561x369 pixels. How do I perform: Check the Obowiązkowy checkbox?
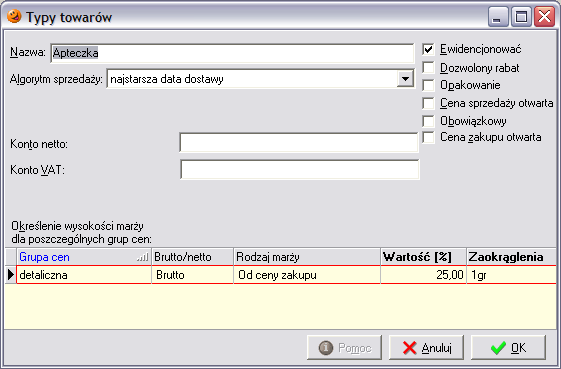[428, 121]
